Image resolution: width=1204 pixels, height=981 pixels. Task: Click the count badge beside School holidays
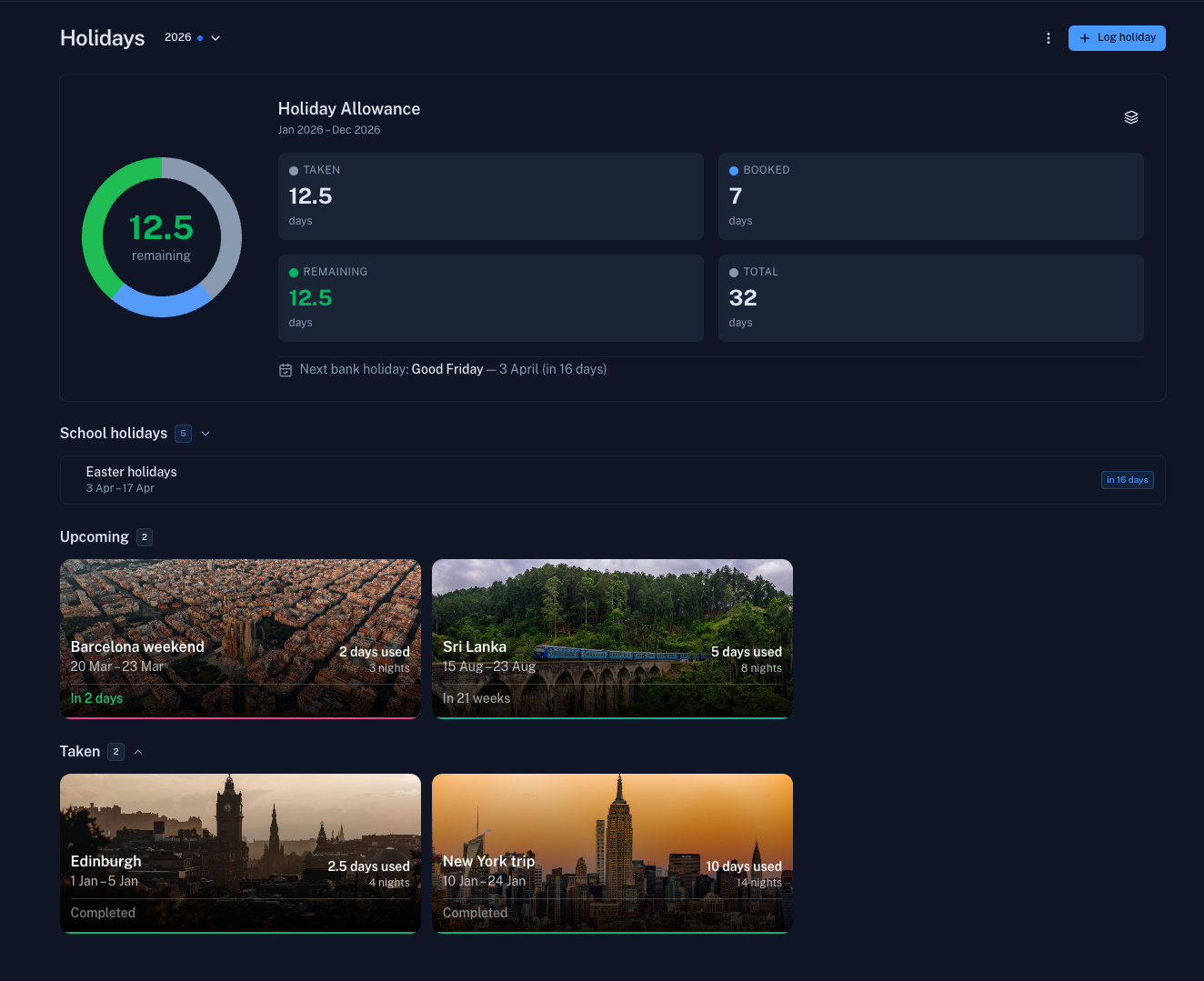pos(183,434)
